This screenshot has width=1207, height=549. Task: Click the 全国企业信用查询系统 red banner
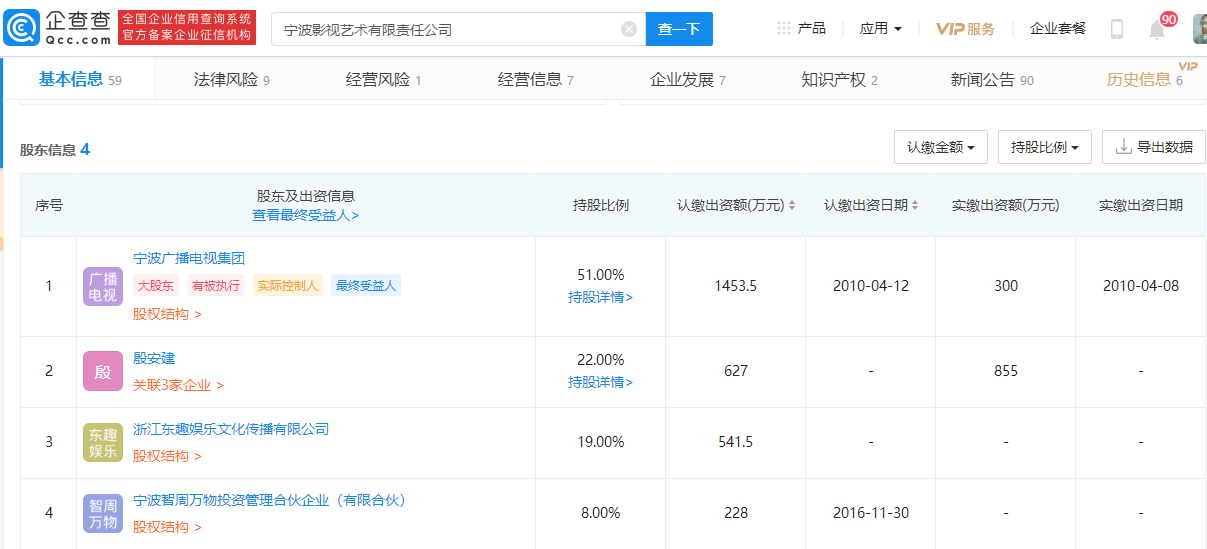[187, 28]
